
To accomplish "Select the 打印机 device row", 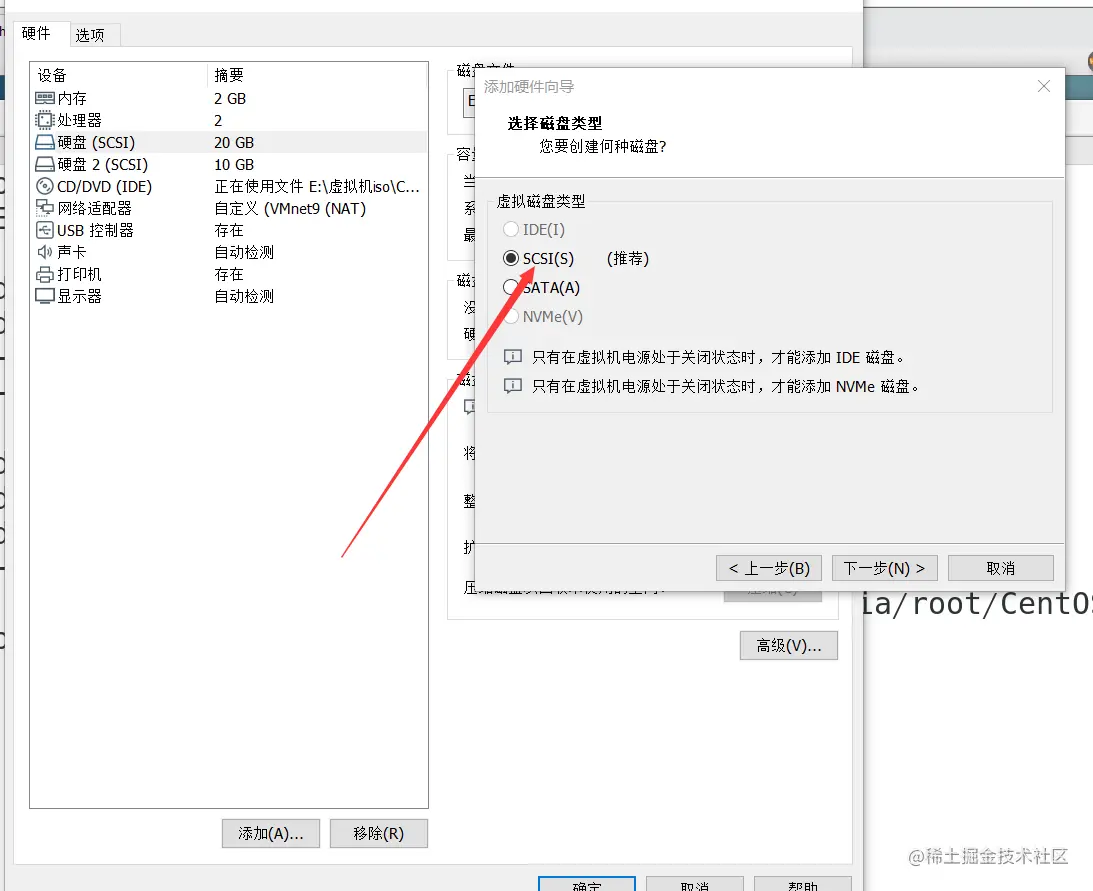I will 229,274.
